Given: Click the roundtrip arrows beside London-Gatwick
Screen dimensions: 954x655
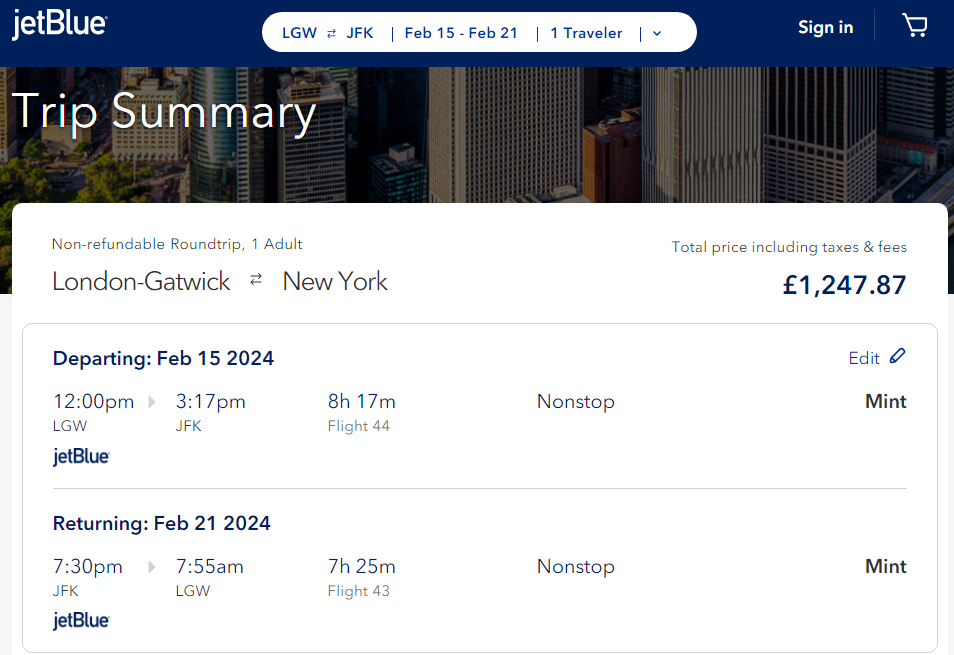Looking at the screenshot, I should [256, 281].
